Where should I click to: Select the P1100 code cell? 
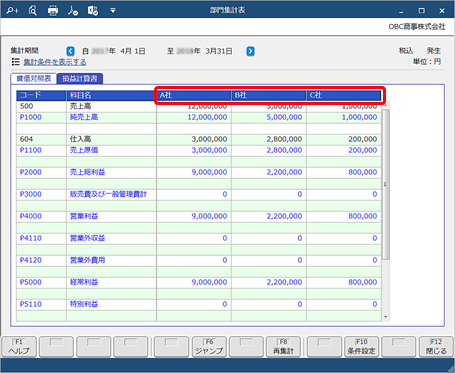tap(41, 150)
